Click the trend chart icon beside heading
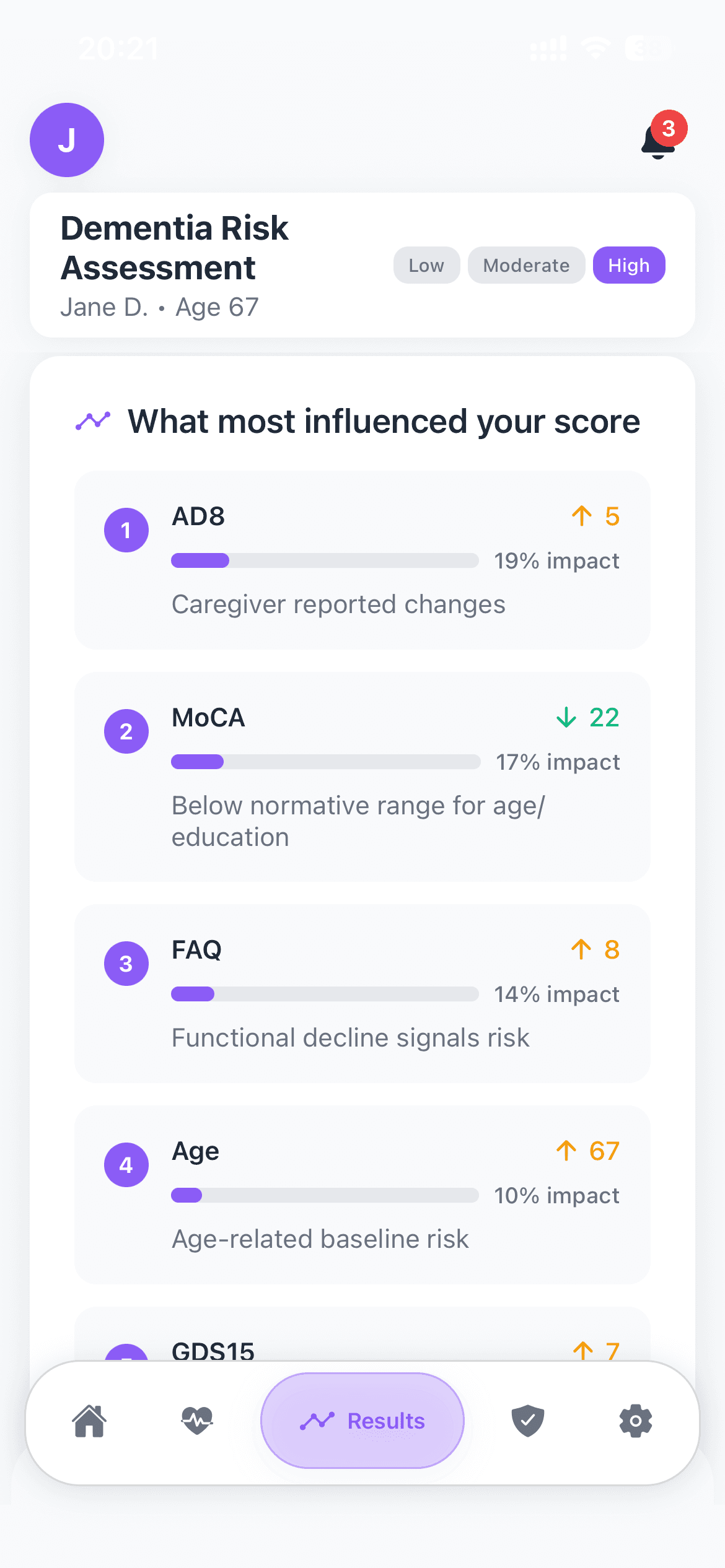 (93, 421)
